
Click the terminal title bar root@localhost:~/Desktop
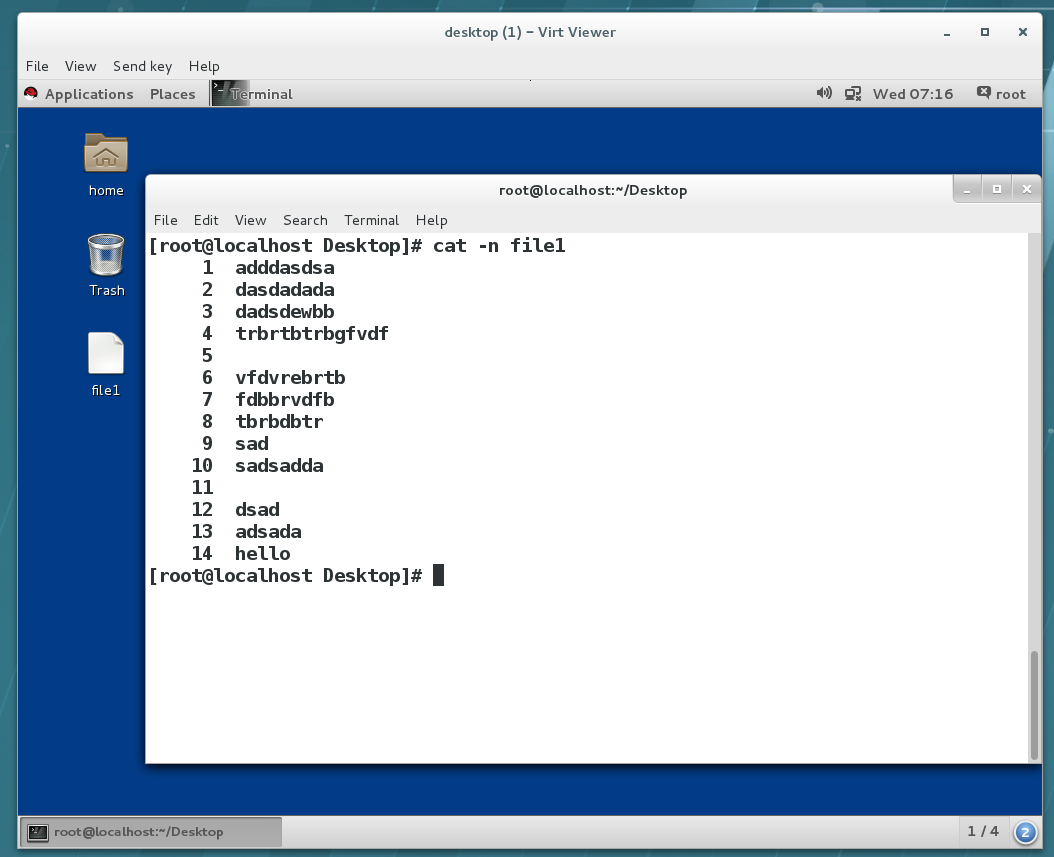click(593, 190)
